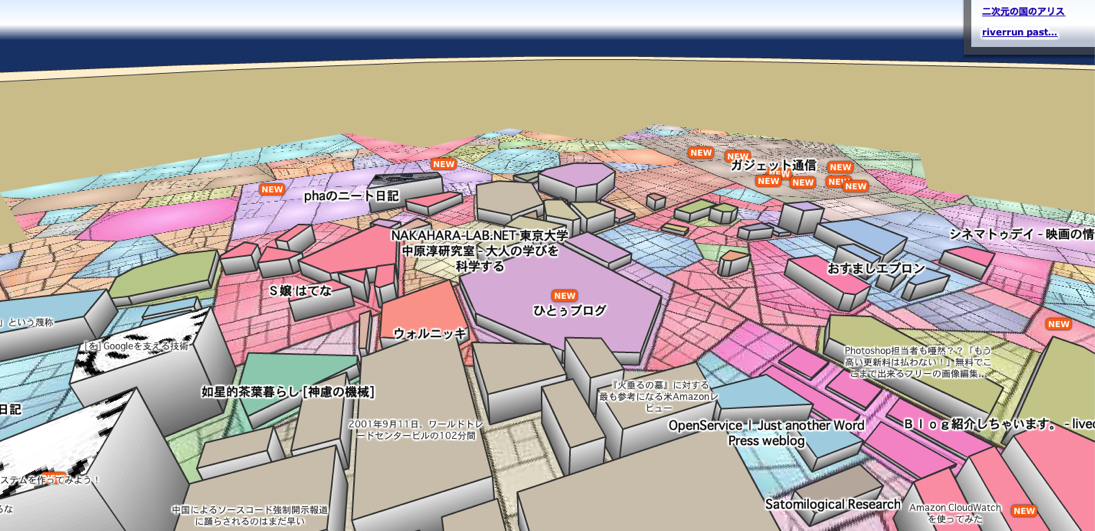Click the NEW badge beside Amazon CloudWatch label

1024,511
